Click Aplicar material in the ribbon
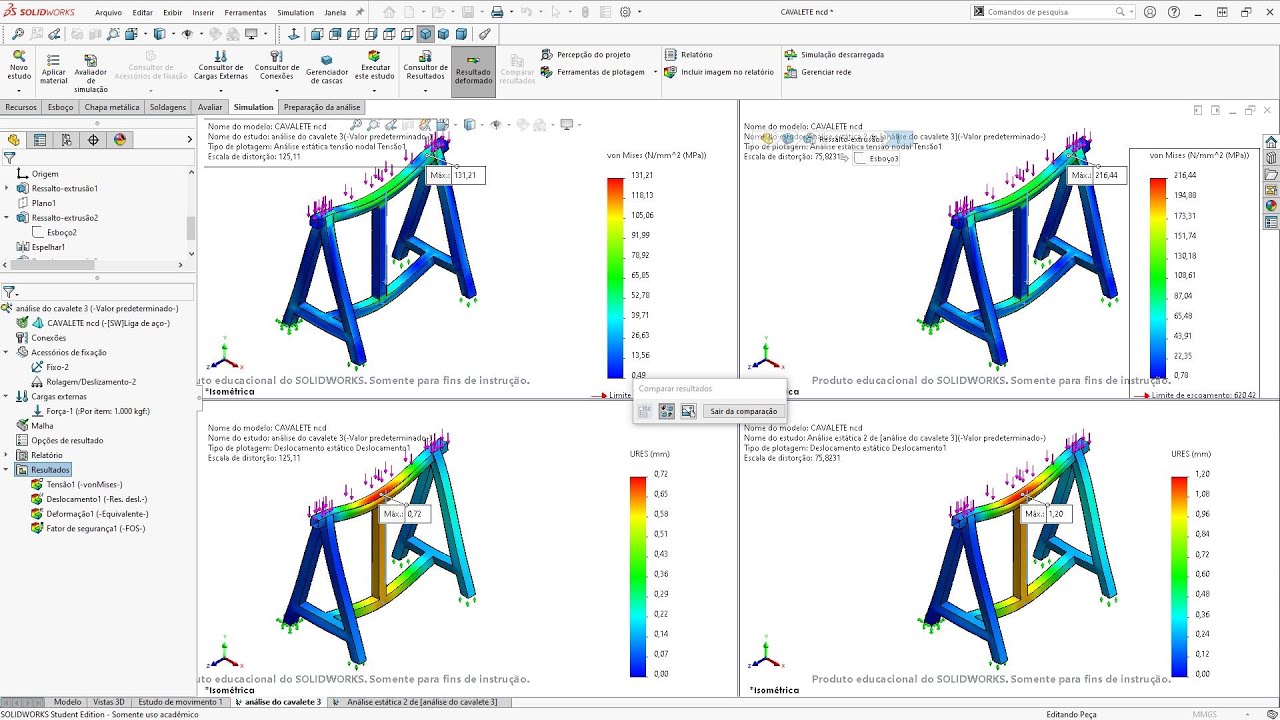The height and width of the screenshot is (720, 1280). (54, 68)
